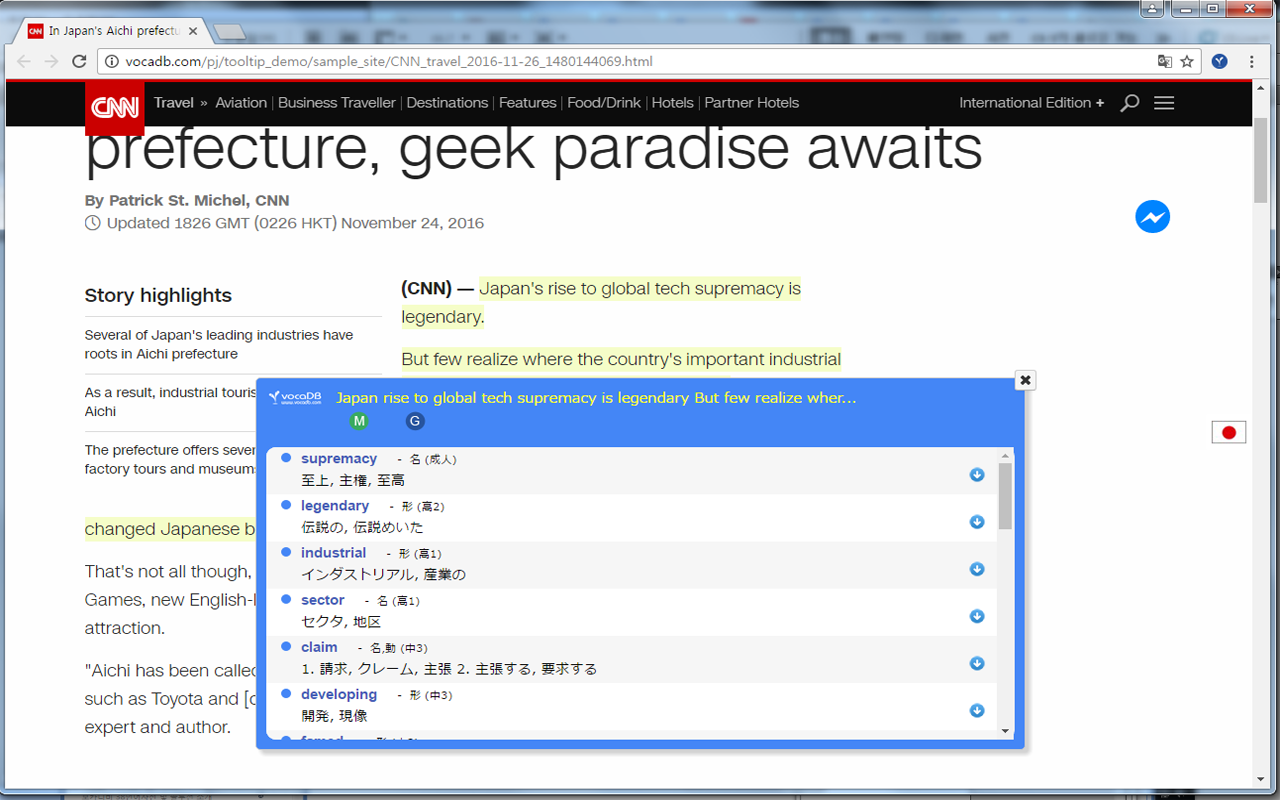Screen dimensions: 1280x800
Task: Open the Travel section link
Action: [174, 102]
